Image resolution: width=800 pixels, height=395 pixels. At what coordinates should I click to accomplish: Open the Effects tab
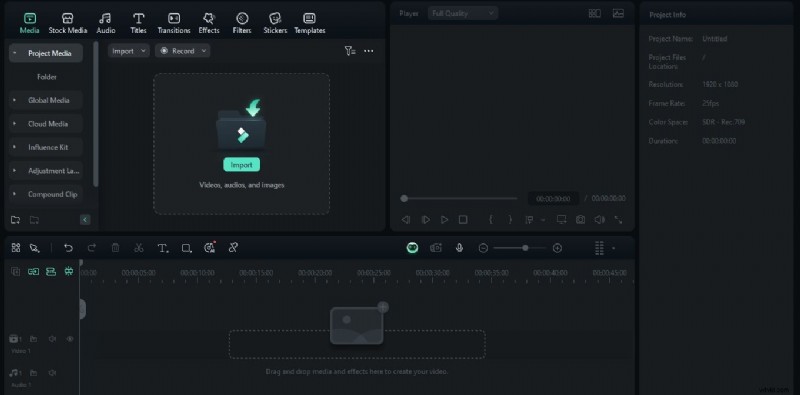coord(209,23)
